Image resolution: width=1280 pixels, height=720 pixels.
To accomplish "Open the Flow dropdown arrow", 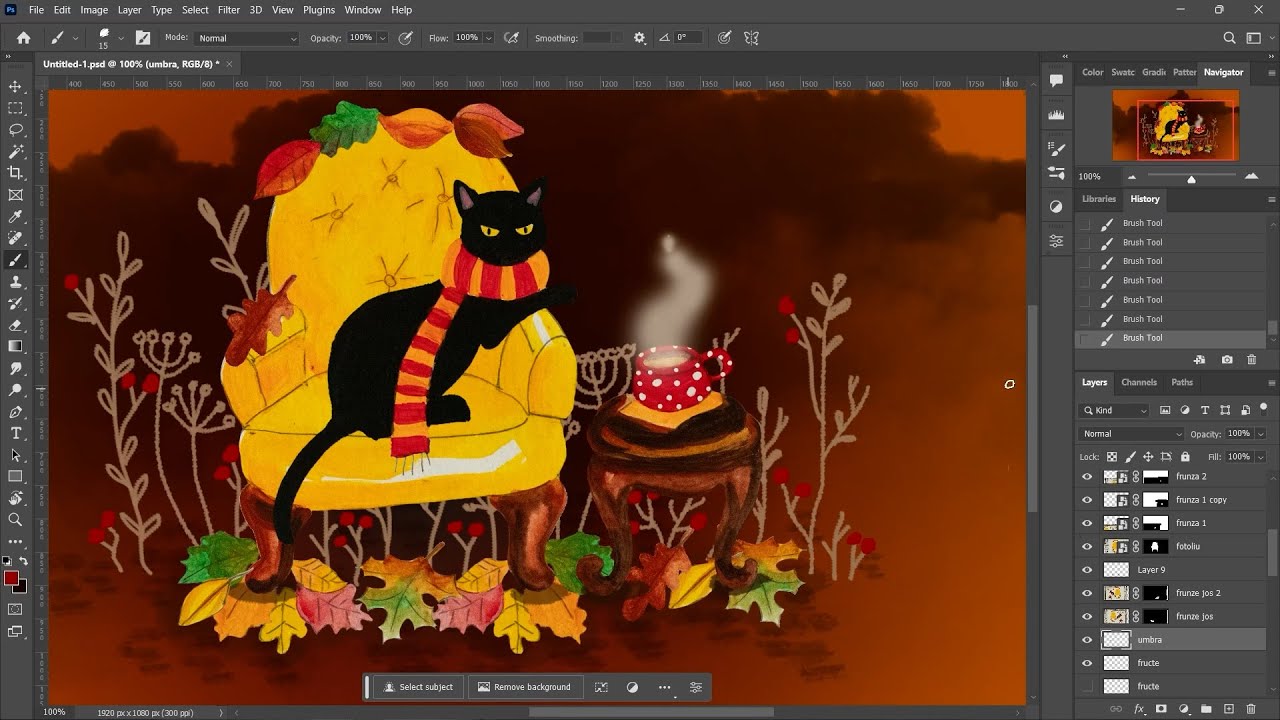I will [x=488, y=38].
